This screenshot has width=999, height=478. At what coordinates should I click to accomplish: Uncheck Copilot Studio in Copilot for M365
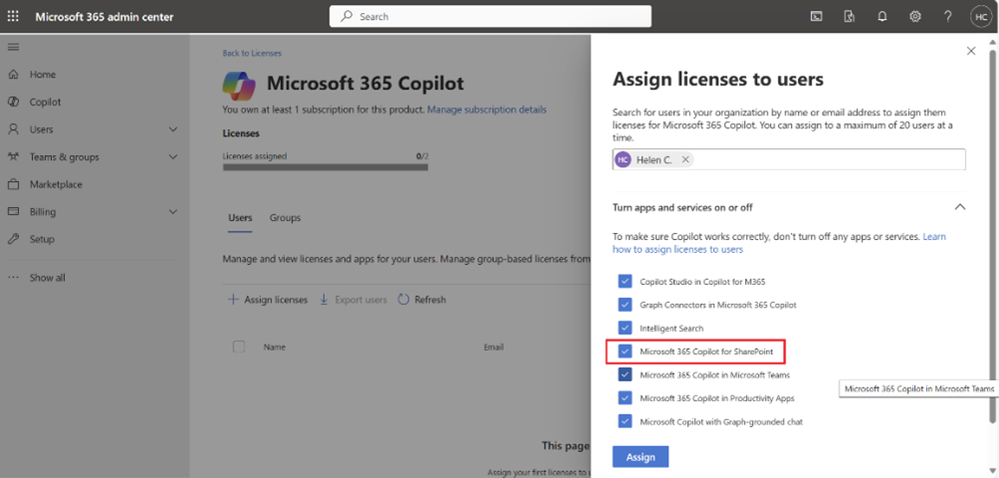(x=625, y=281)
